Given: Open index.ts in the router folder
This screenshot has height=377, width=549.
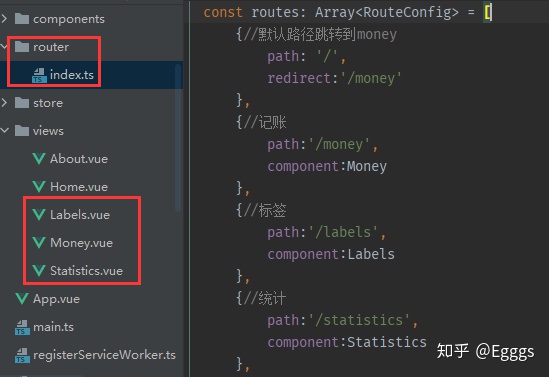Looking at the screenshot, I should pyautogui.click(x=72, y=75).
